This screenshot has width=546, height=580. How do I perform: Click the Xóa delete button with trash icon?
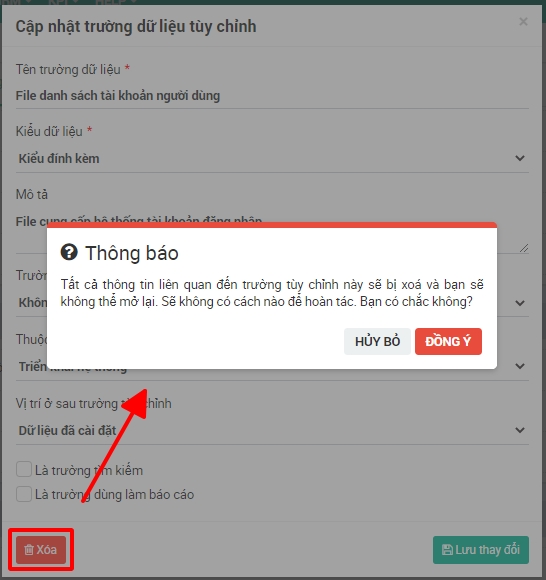click(x=41, y=550)
